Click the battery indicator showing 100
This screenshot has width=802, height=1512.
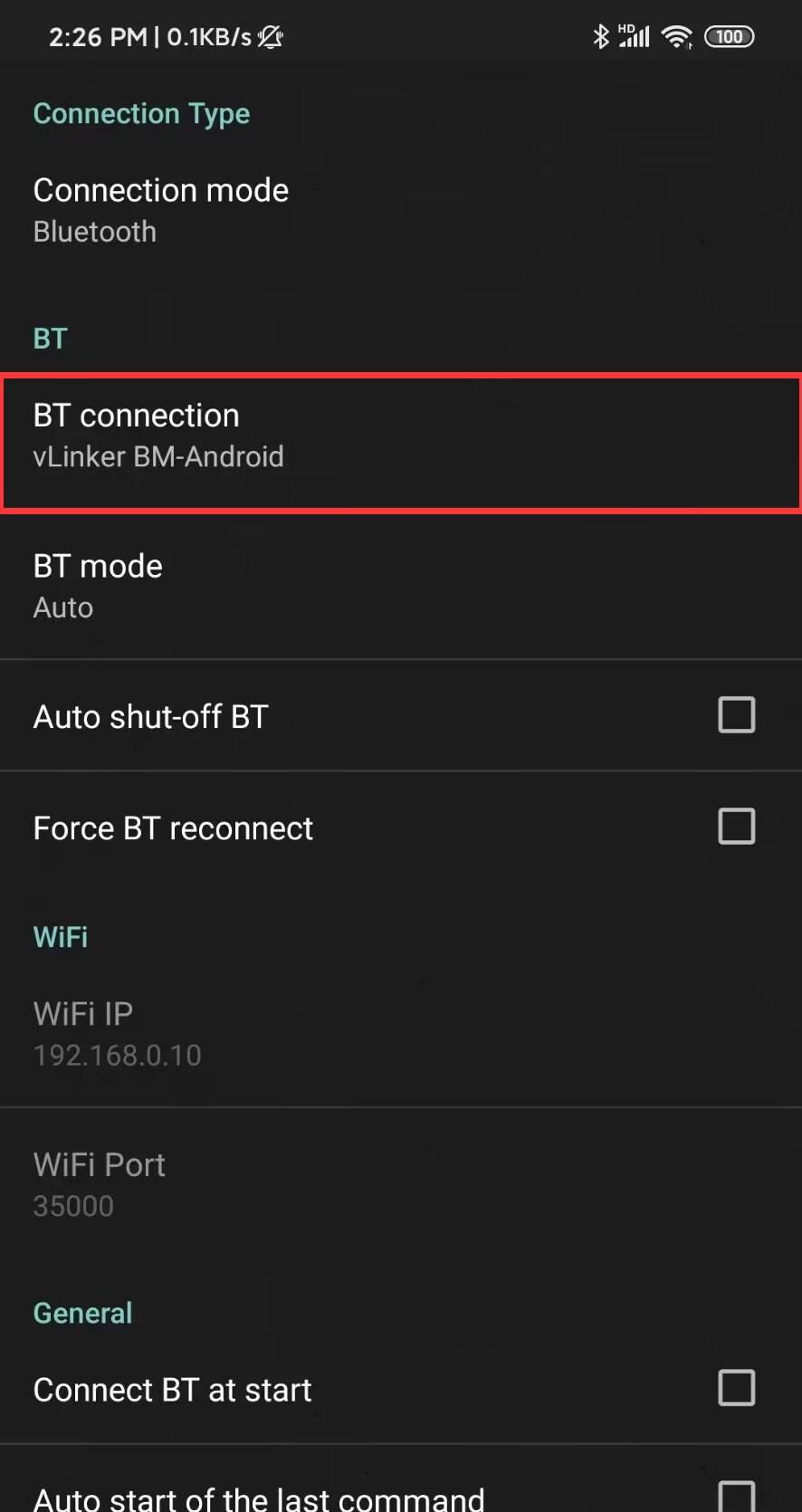(x=729, y=36)
